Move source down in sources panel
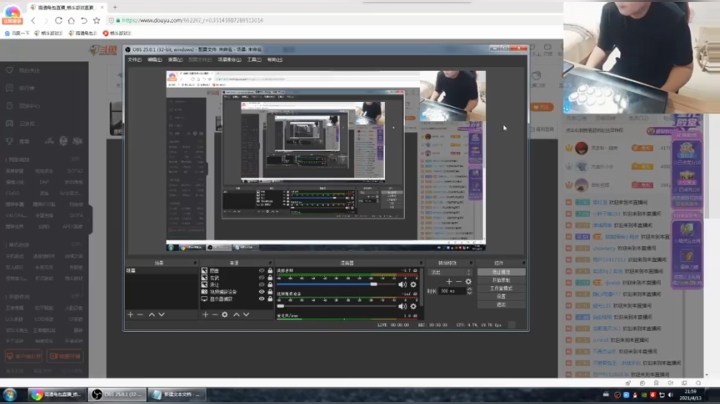Image resolution: width=720 pixels, height=404 pixels. tap(246, 314)
